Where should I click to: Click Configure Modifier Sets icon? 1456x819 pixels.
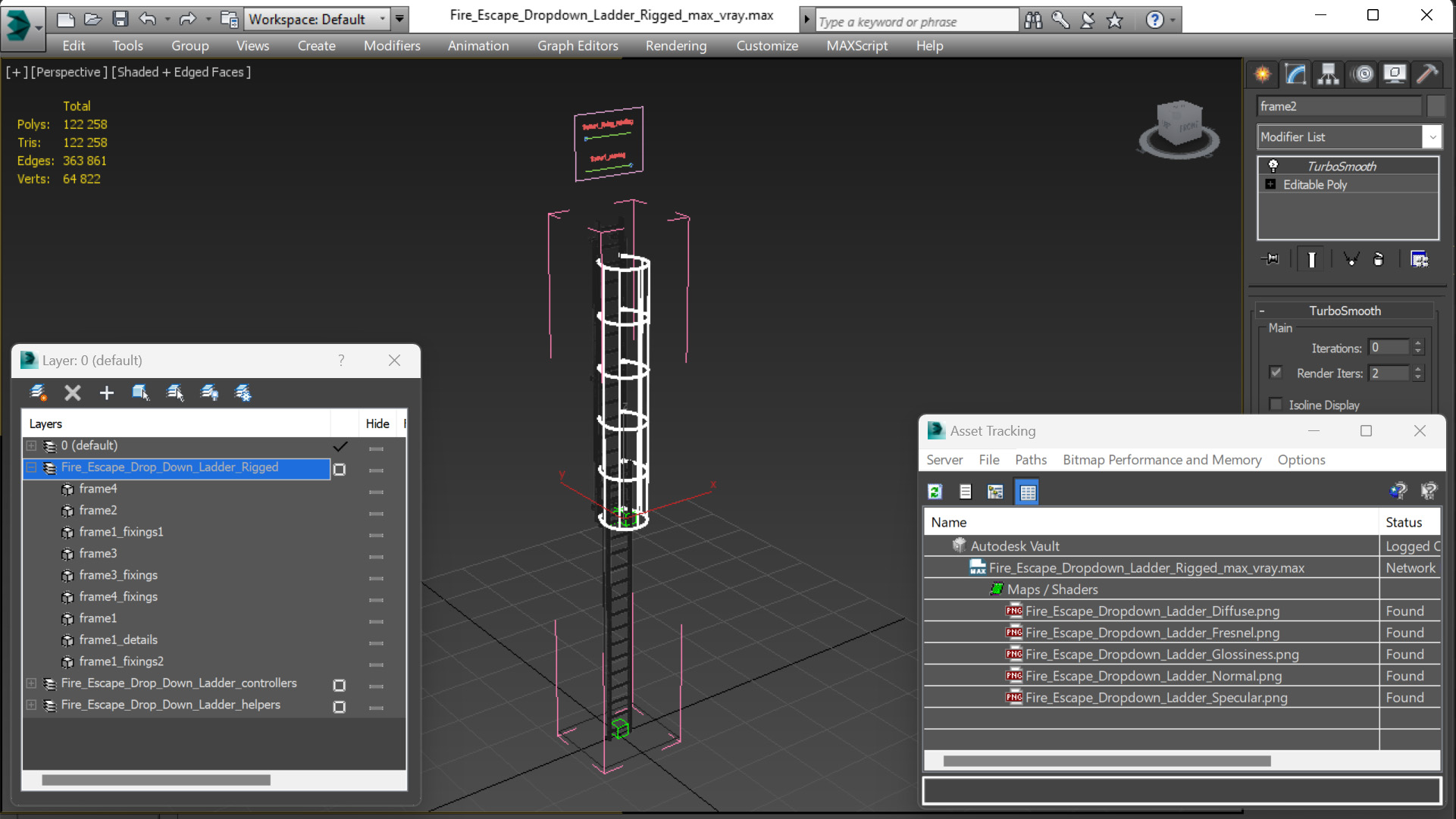[x=1419, y=259]
